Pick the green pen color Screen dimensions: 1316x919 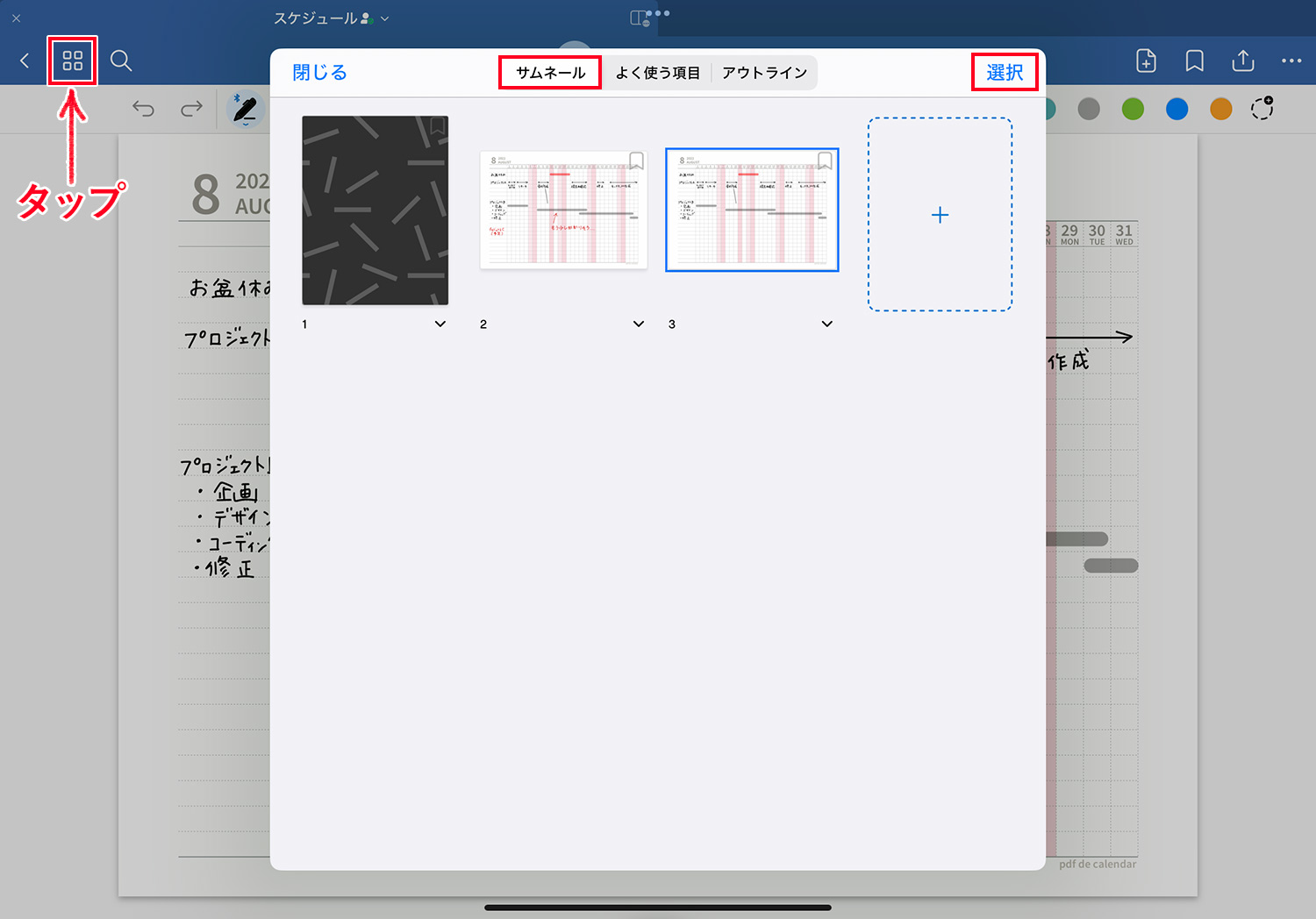[1133, 109]
